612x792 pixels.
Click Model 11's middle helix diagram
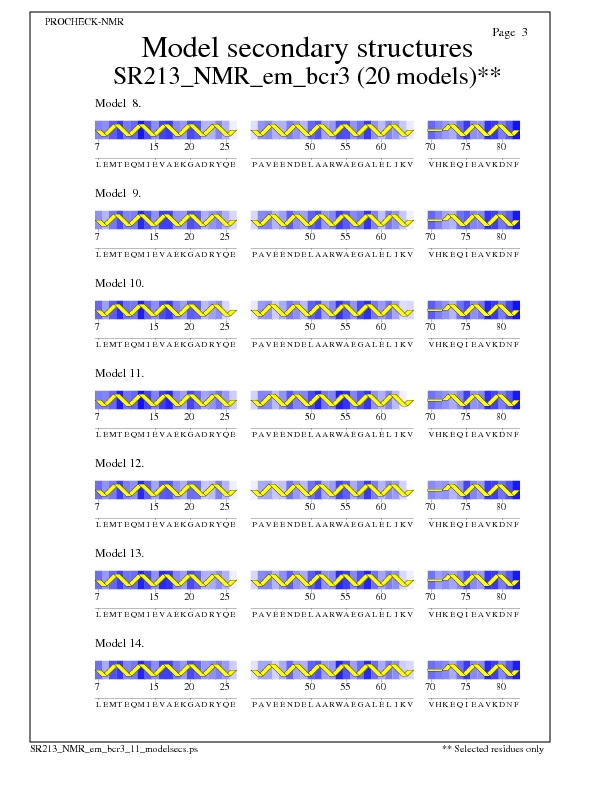(x=333, y=400)
